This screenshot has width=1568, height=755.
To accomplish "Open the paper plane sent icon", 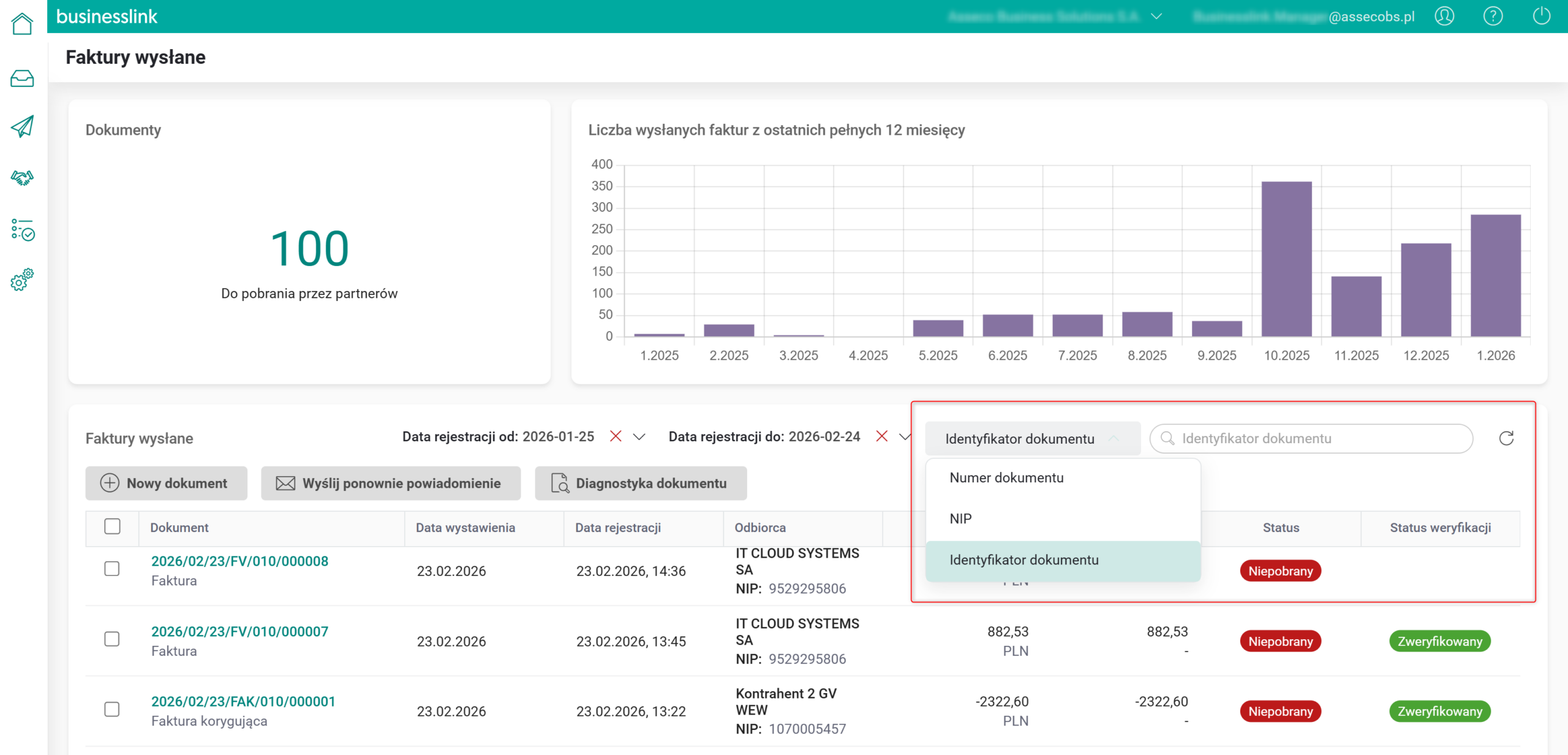I will point(22,127).
